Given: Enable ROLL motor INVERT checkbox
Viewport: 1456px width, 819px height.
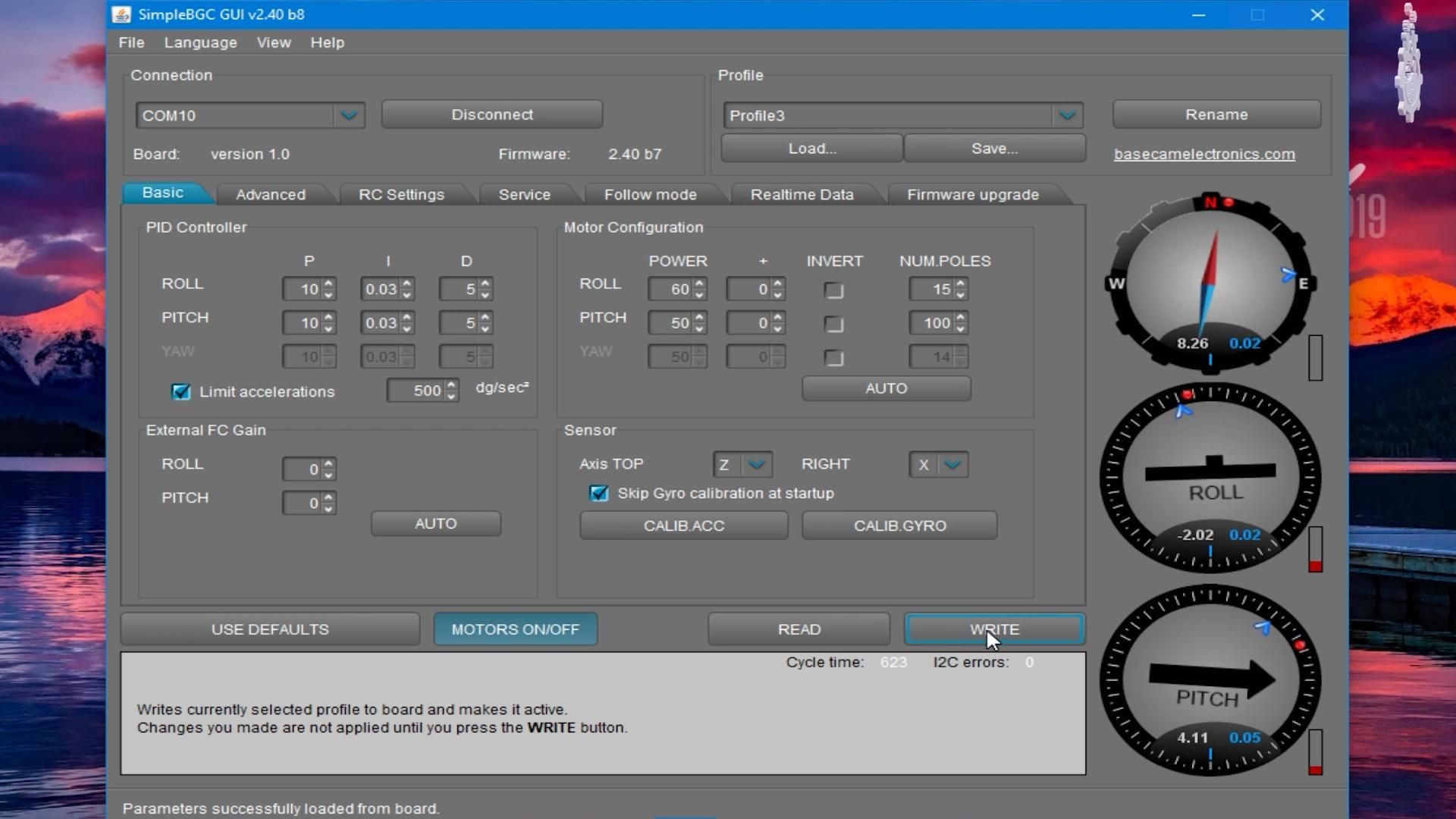Looking at the screenshot, I should coord(834,290).
